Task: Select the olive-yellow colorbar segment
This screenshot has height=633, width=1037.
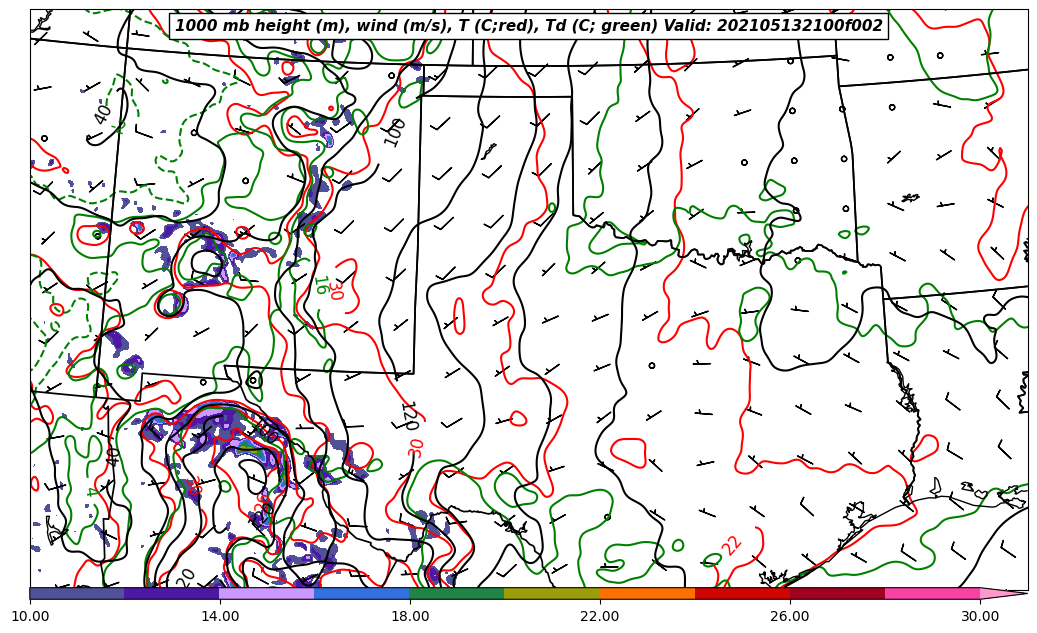Action: tap(552, 593)
